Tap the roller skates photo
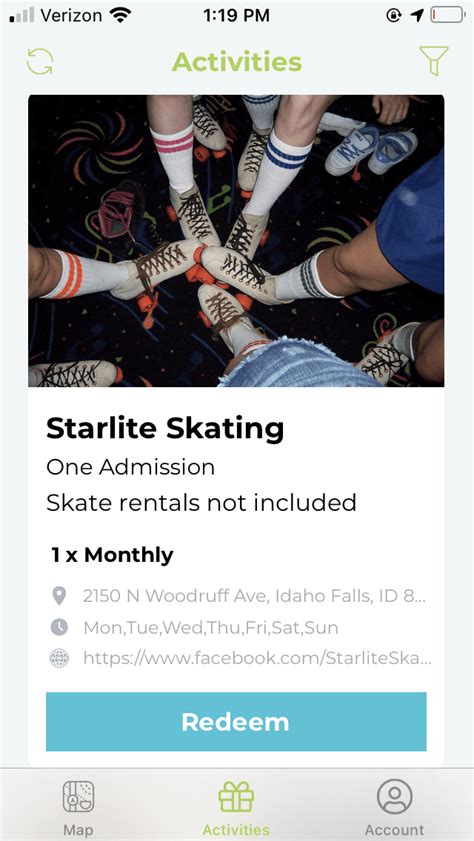Screen dimensions: 474x841 236,241
